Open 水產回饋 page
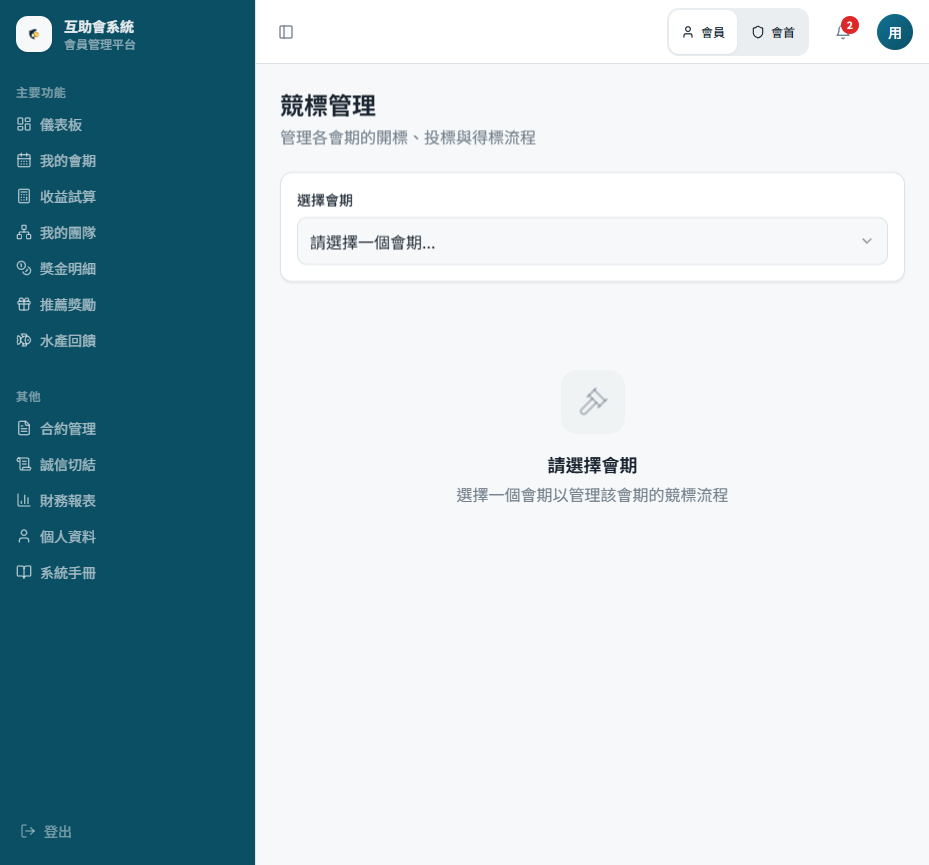 [x=127, y=340]
